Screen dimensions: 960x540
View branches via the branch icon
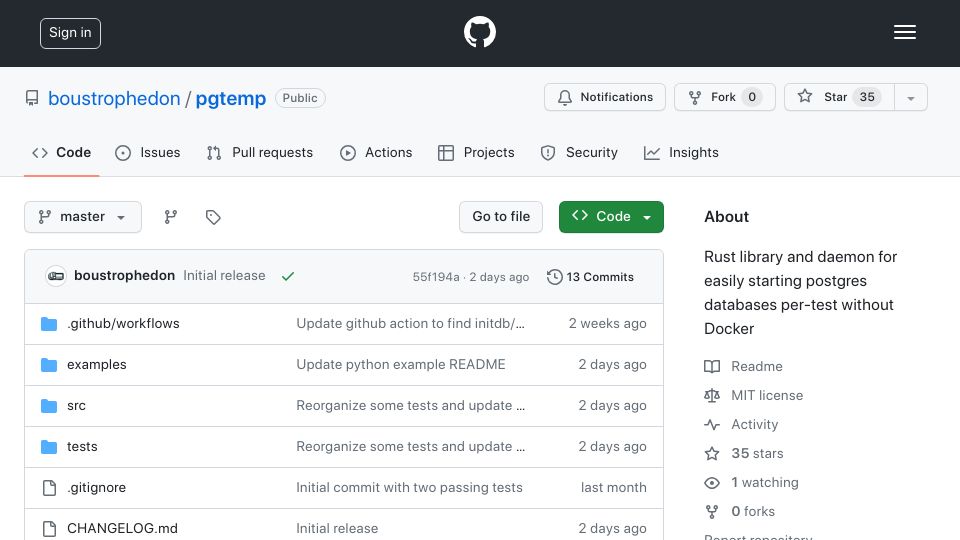[171, 217]
